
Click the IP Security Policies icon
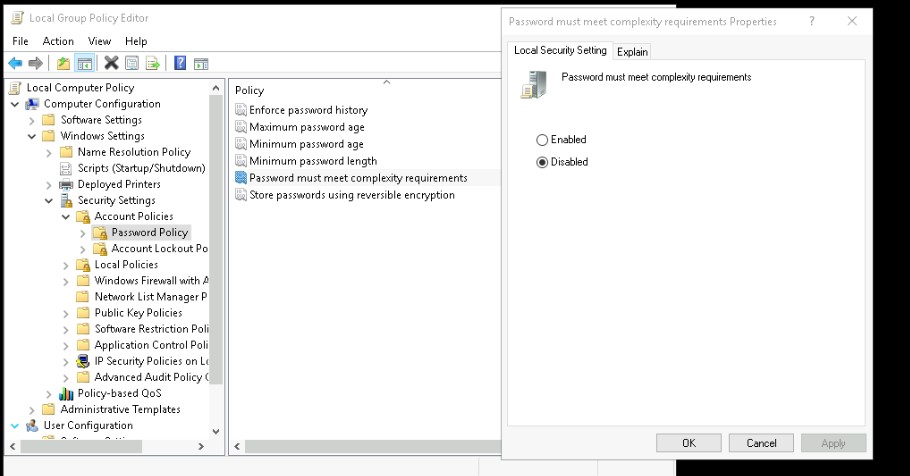click(x=83, y=361)
